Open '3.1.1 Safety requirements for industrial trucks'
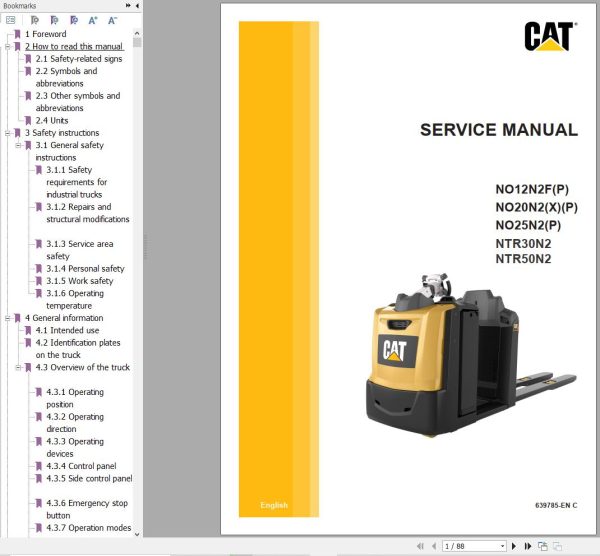Image resolution: width=600 pixels, height=556 pixels. (x=77, y=182)
